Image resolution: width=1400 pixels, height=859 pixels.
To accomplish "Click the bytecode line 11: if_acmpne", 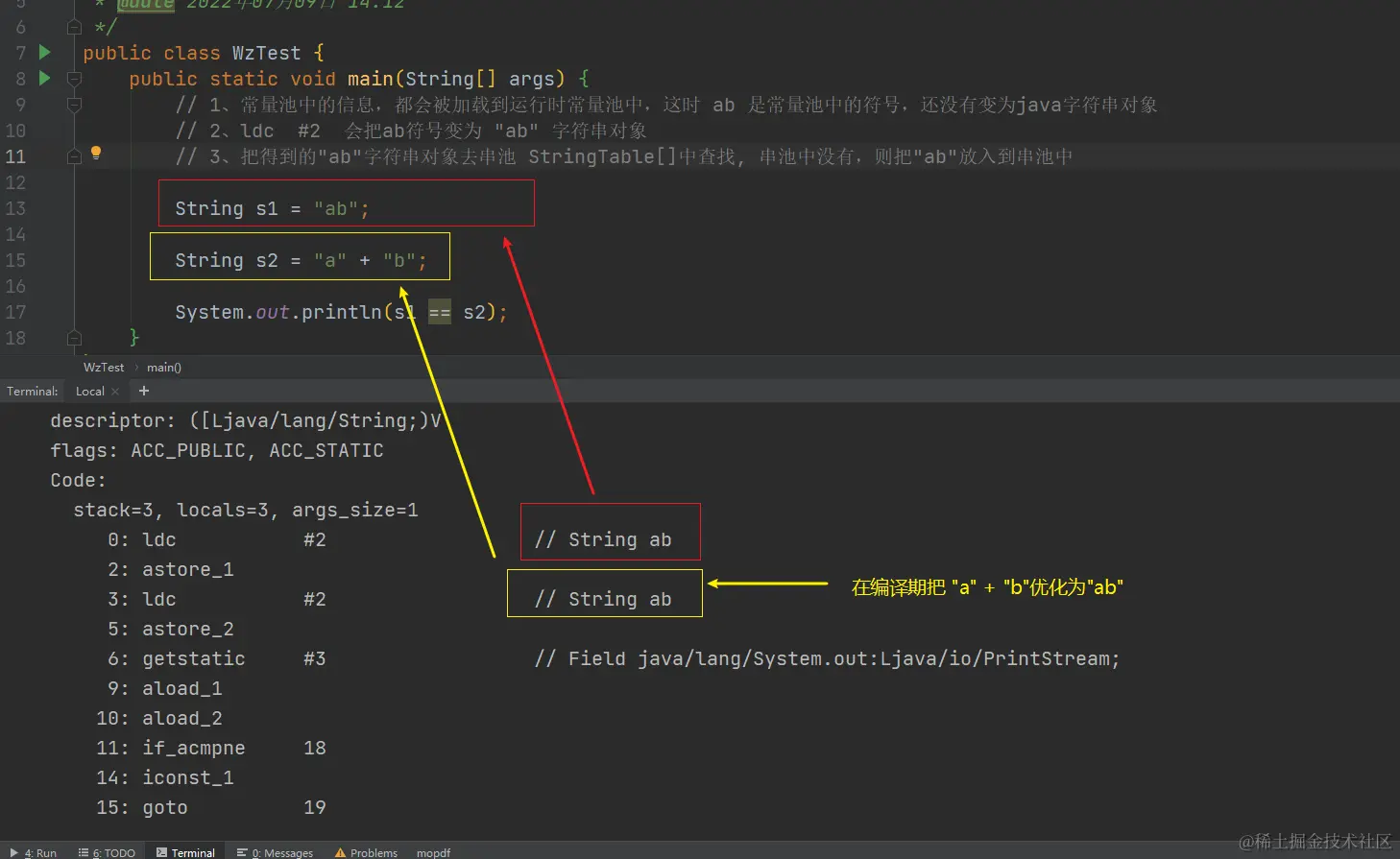I will point(211,748).
